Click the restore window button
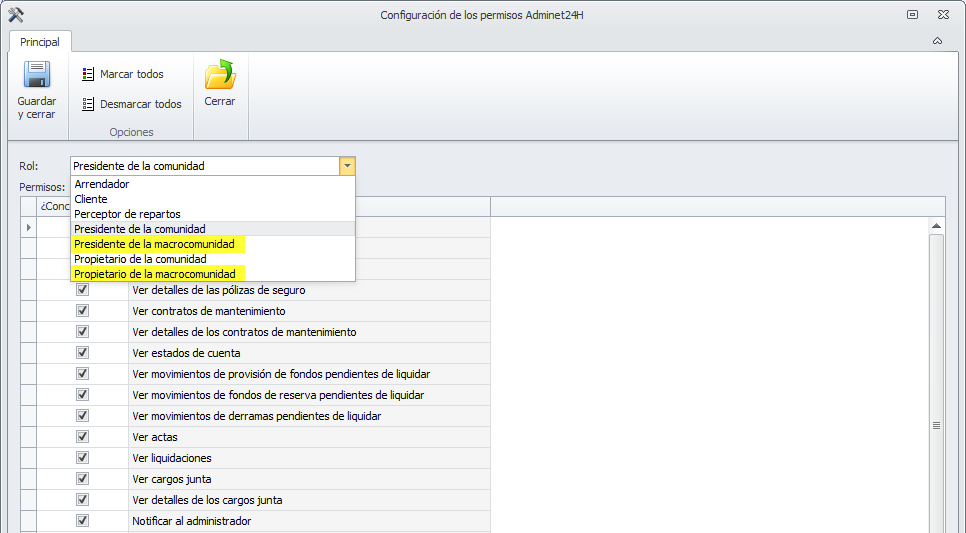Viewport: 966px width, 533px height. pyautogui.click(x=912, y=15)
